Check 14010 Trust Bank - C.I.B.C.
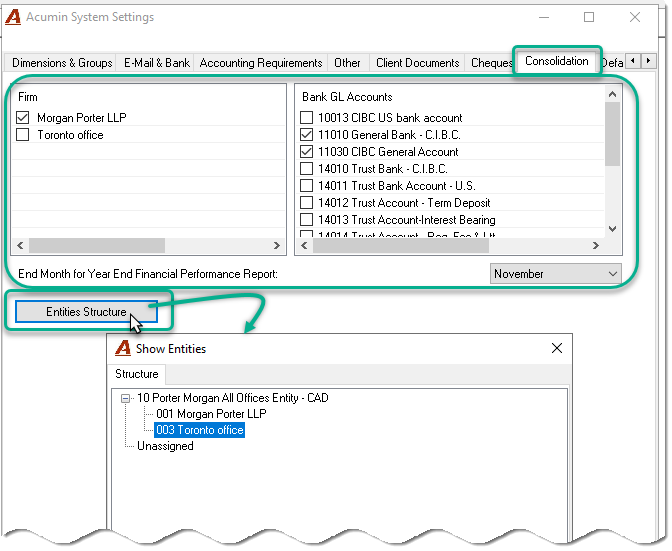Viewport: 672px width, 551px height. pos(306,168)
